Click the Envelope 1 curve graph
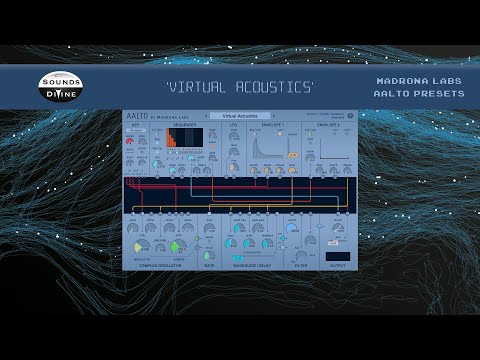 coord(267,147)
